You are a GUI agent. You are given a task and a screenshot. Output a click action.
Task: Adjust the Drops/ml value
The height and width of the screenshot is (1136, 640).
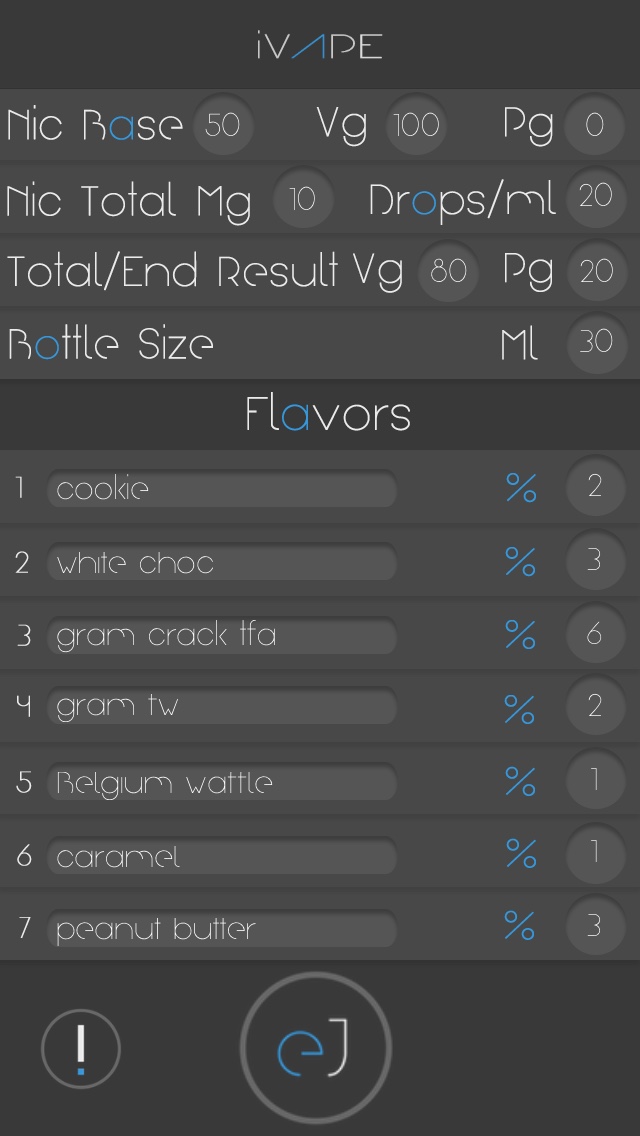coord(595,196)
